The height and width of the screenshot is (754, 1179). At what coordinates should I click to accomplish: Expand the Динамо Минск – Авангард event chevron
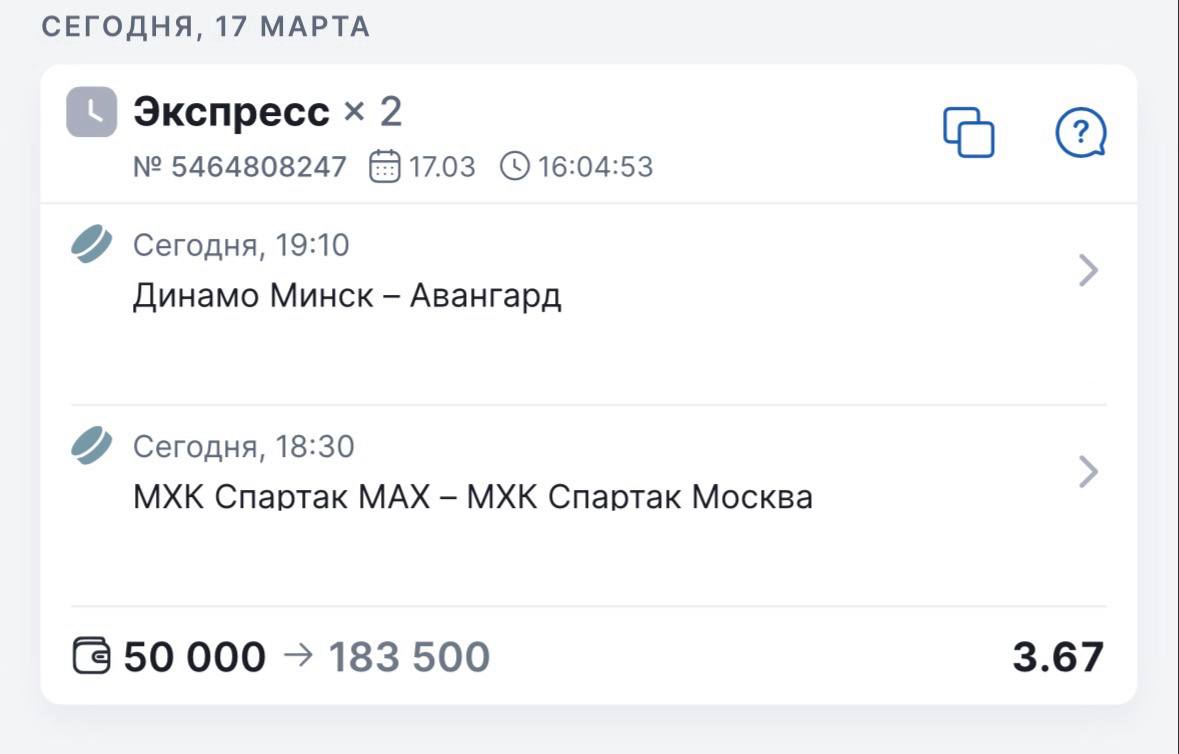point(1089,271)
